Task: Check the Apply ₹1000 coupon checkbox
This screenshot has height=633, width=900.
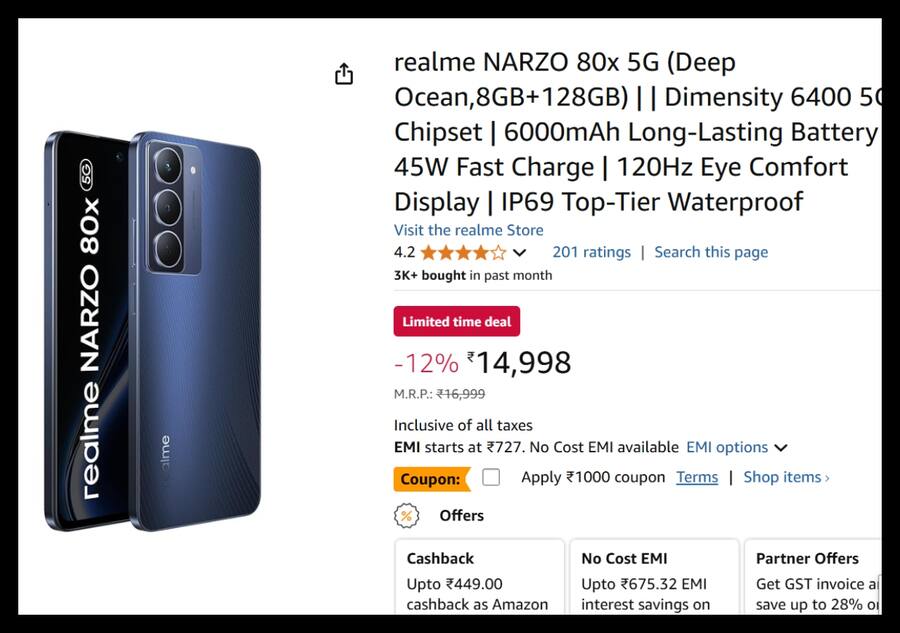Action: 490,478
